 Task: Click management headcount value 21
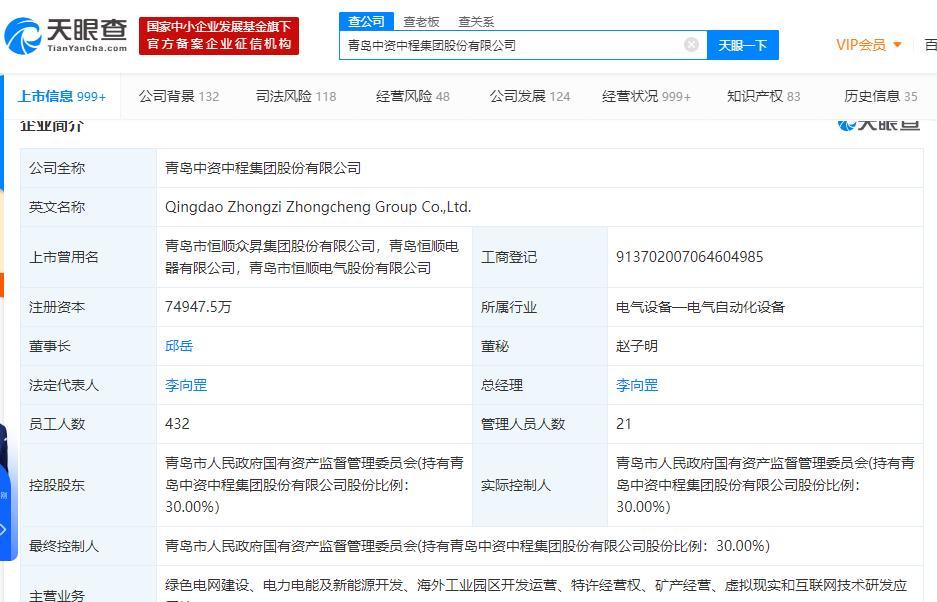tap(623, 424)
